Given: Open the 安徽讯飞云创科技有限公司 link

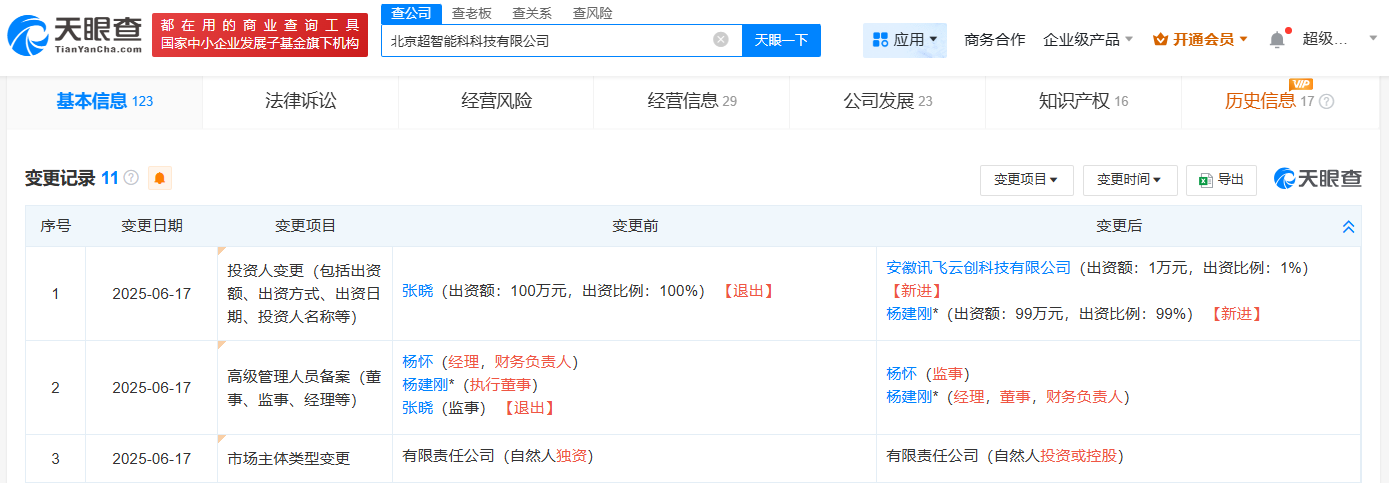Looking at the screenshot, I should coord(978,268).
